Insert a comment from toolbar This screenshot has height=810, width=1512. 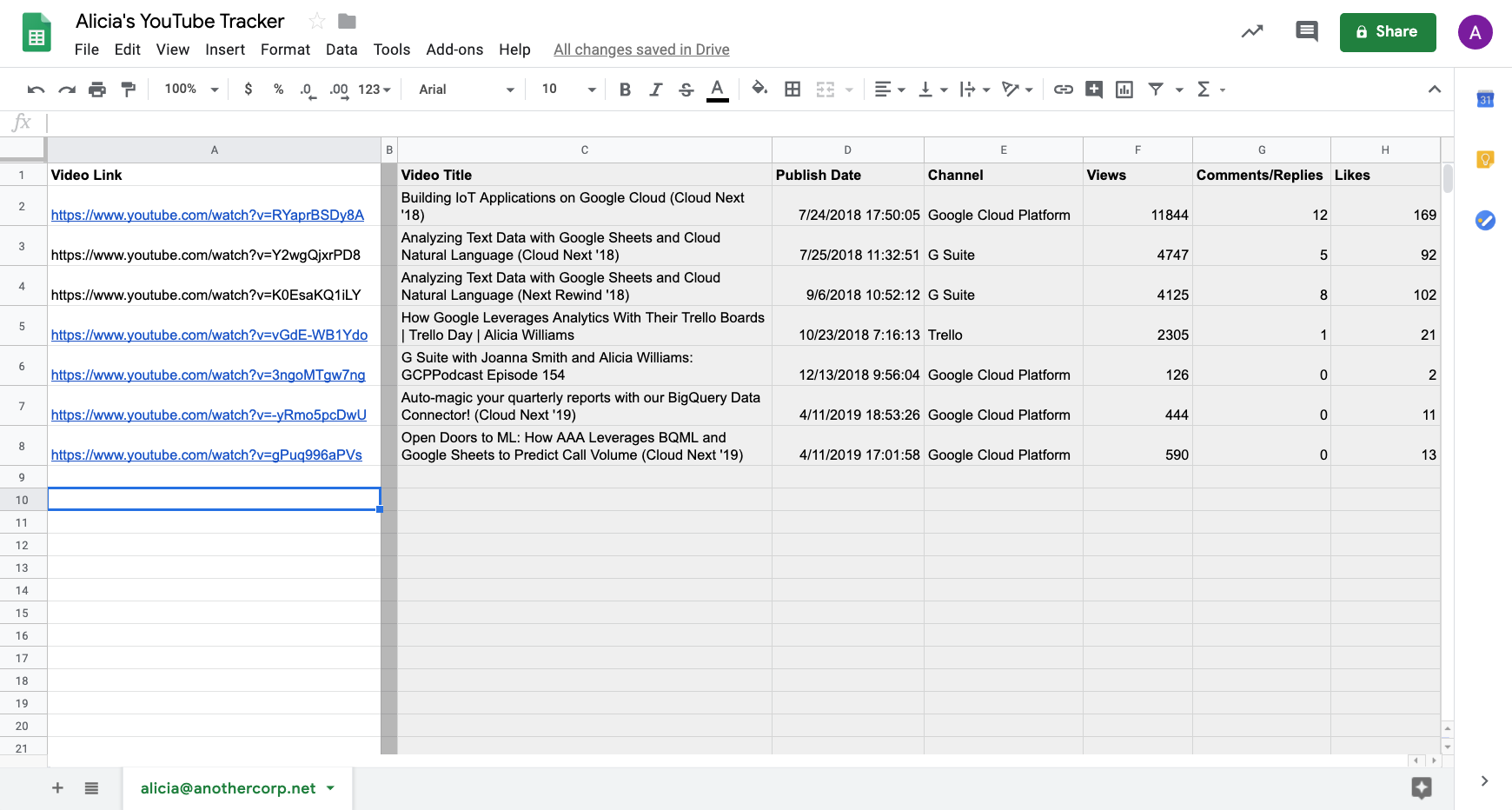(x=1094, y=90)
